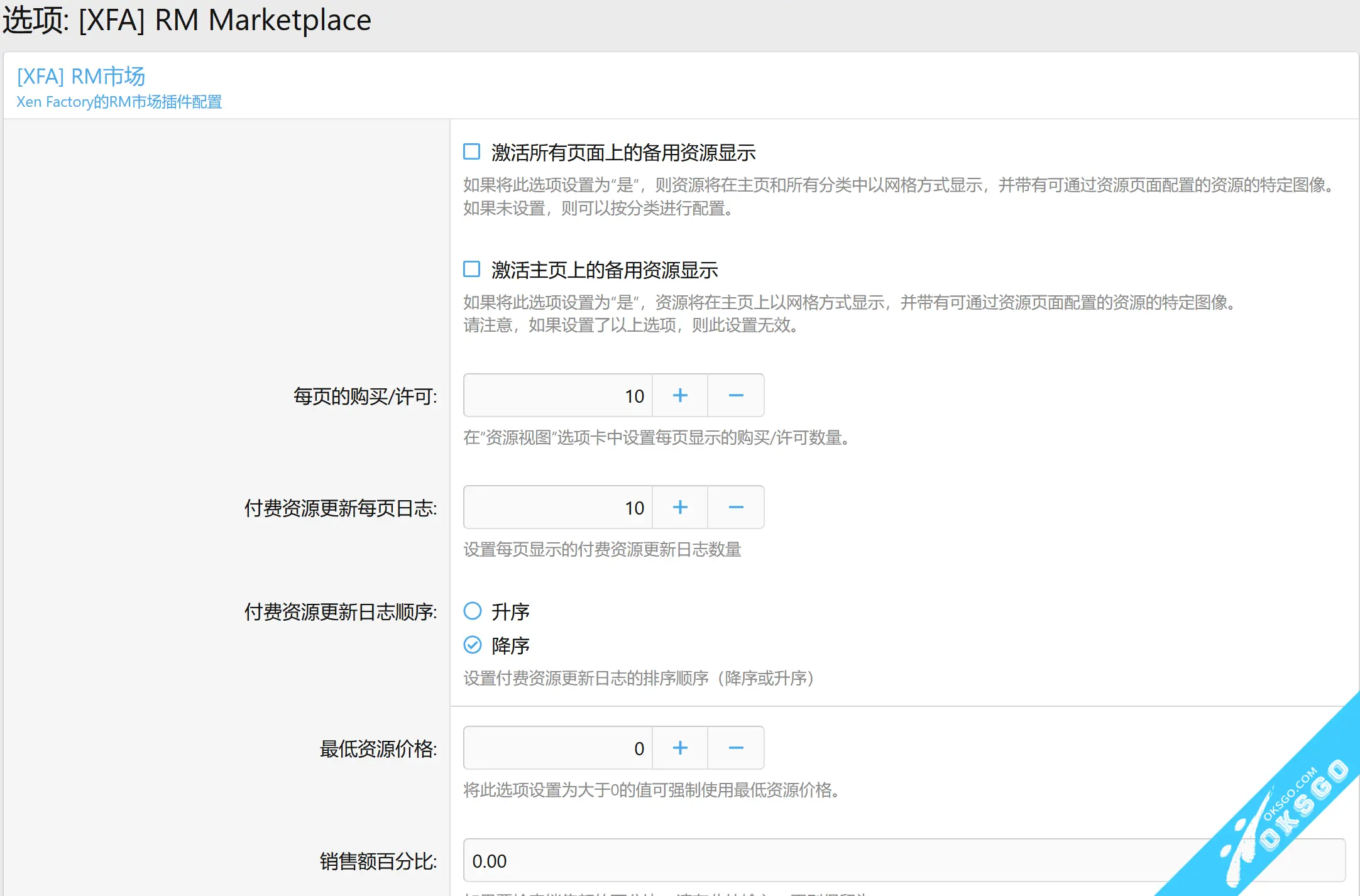Click 激活主页上的备用资源显示 label text
Image resolution: width=1360 pixels, height=896 pixels.
pos(604,270)
